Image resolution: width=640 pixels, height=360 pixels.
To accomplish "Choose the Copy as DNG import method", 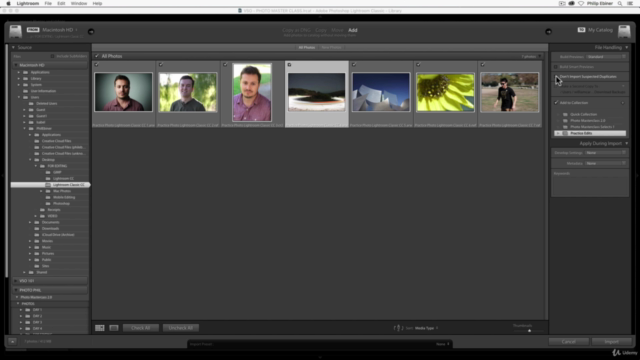I will [x=296, y=30].
